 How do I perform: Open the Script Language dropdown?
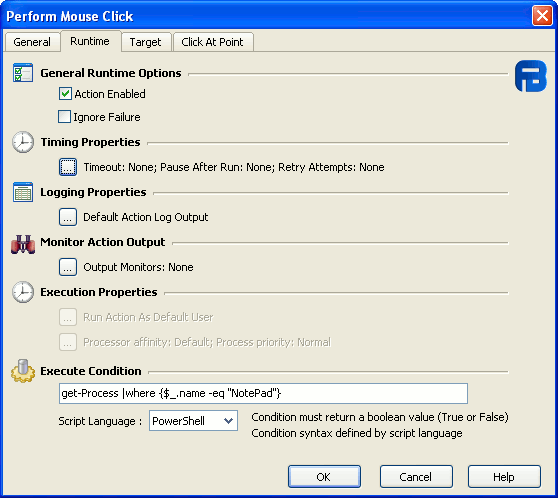coord(193,421)
